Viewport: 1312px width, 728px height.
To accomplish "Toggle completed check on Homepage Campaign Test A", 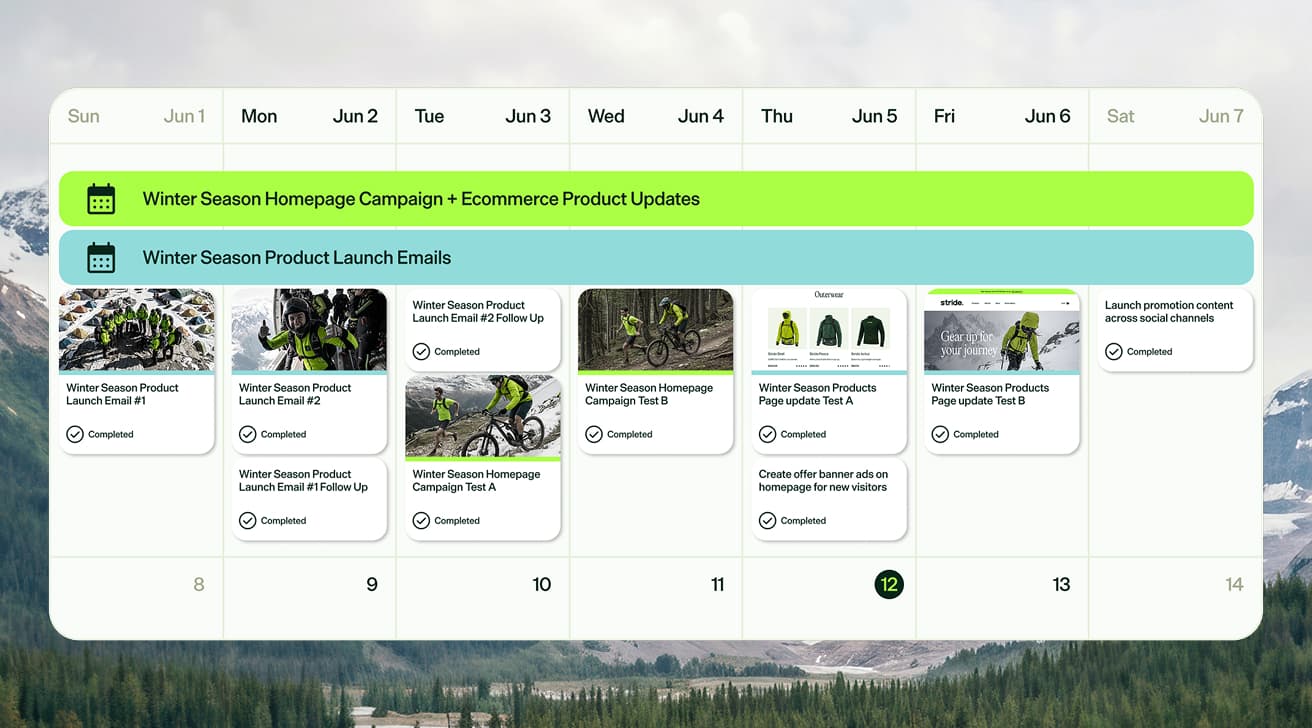I will tap(421, 521).
